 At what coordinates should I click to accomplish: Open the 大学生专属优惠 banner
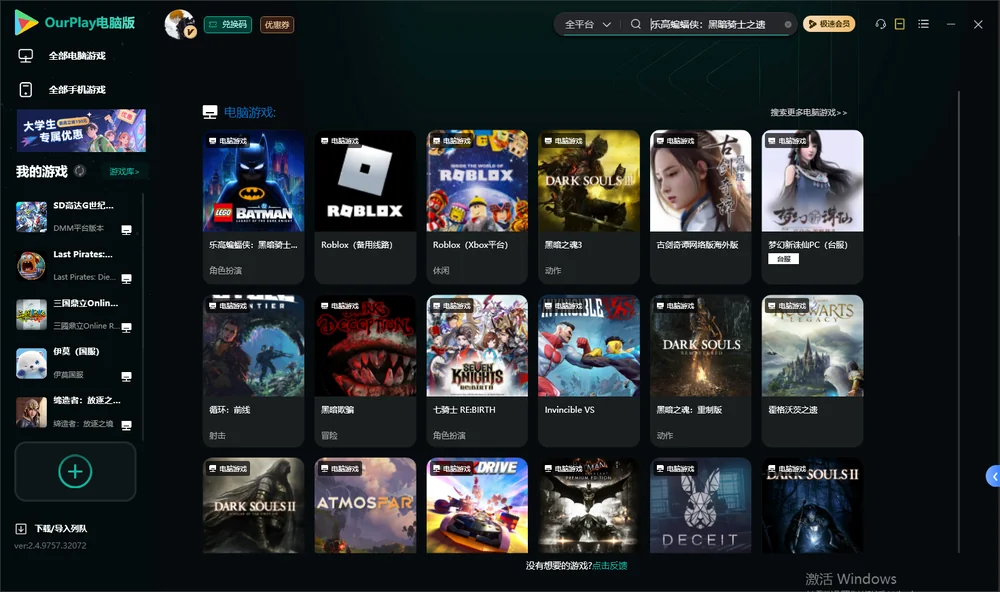point(81,130)
